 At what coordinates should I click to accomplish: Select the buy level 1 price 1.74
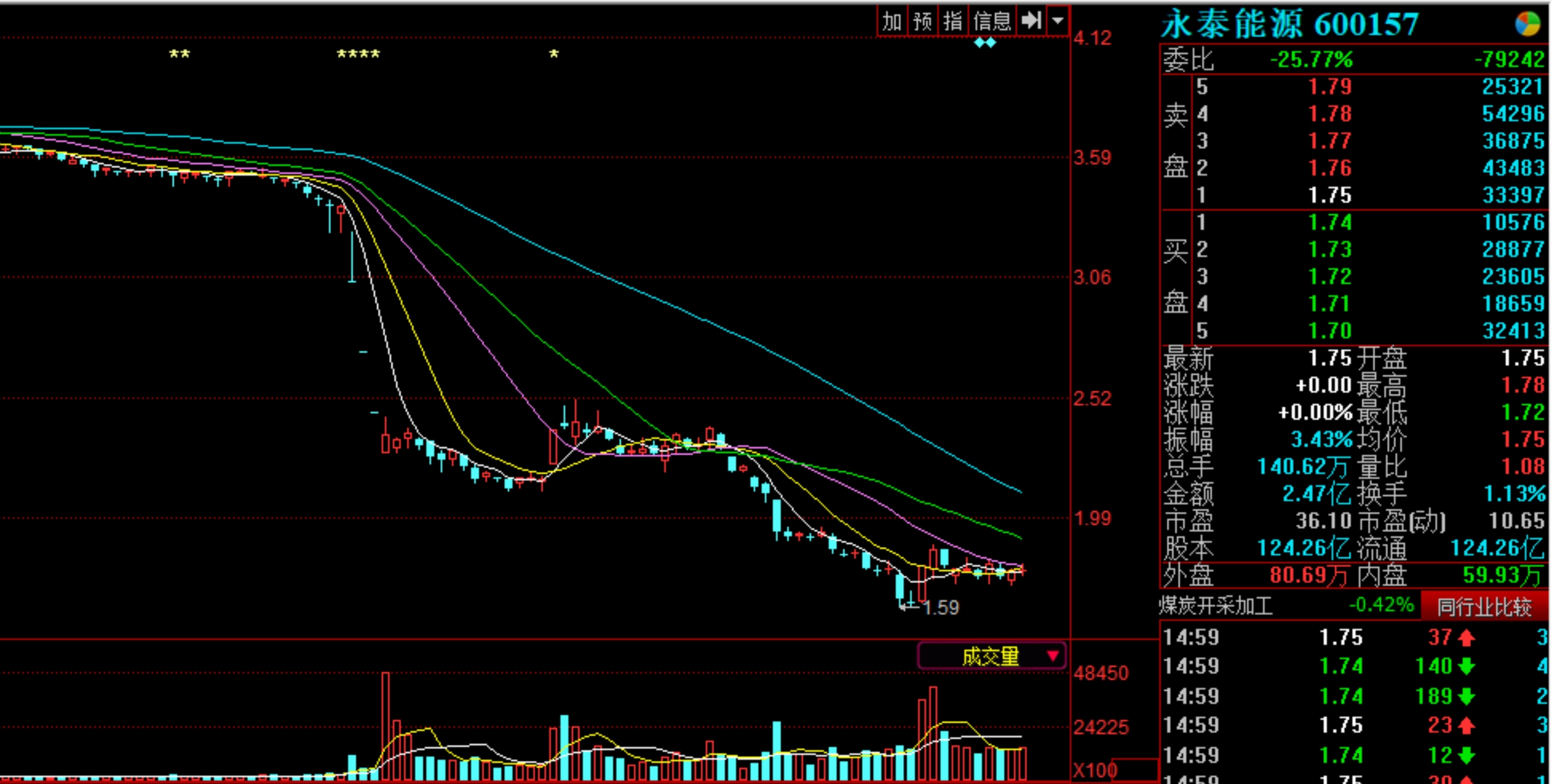[x=1329, y=223]
